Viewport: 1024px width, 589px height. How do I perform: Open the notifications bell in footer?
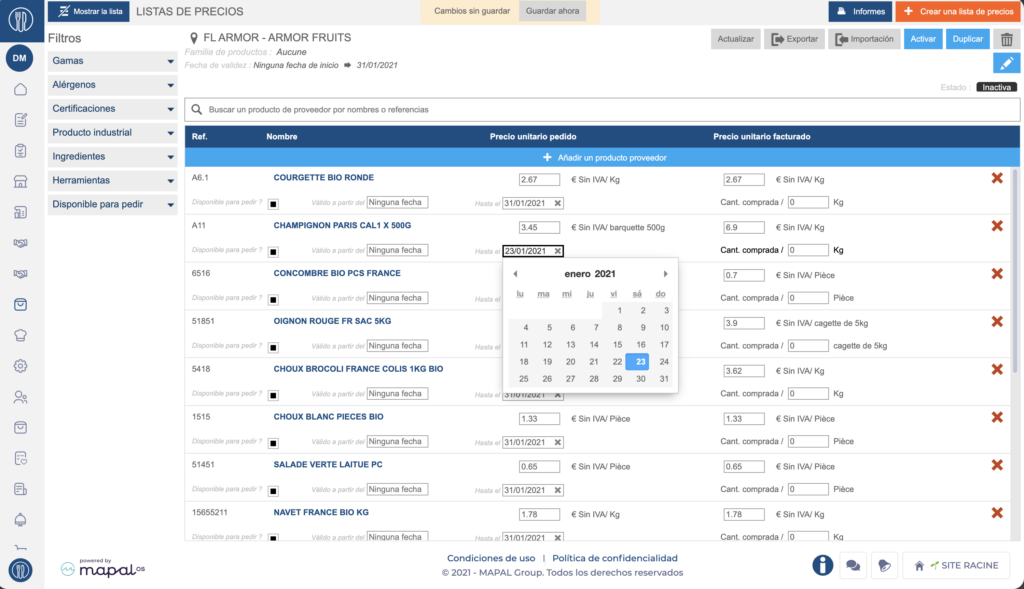(x=884, y=565)
